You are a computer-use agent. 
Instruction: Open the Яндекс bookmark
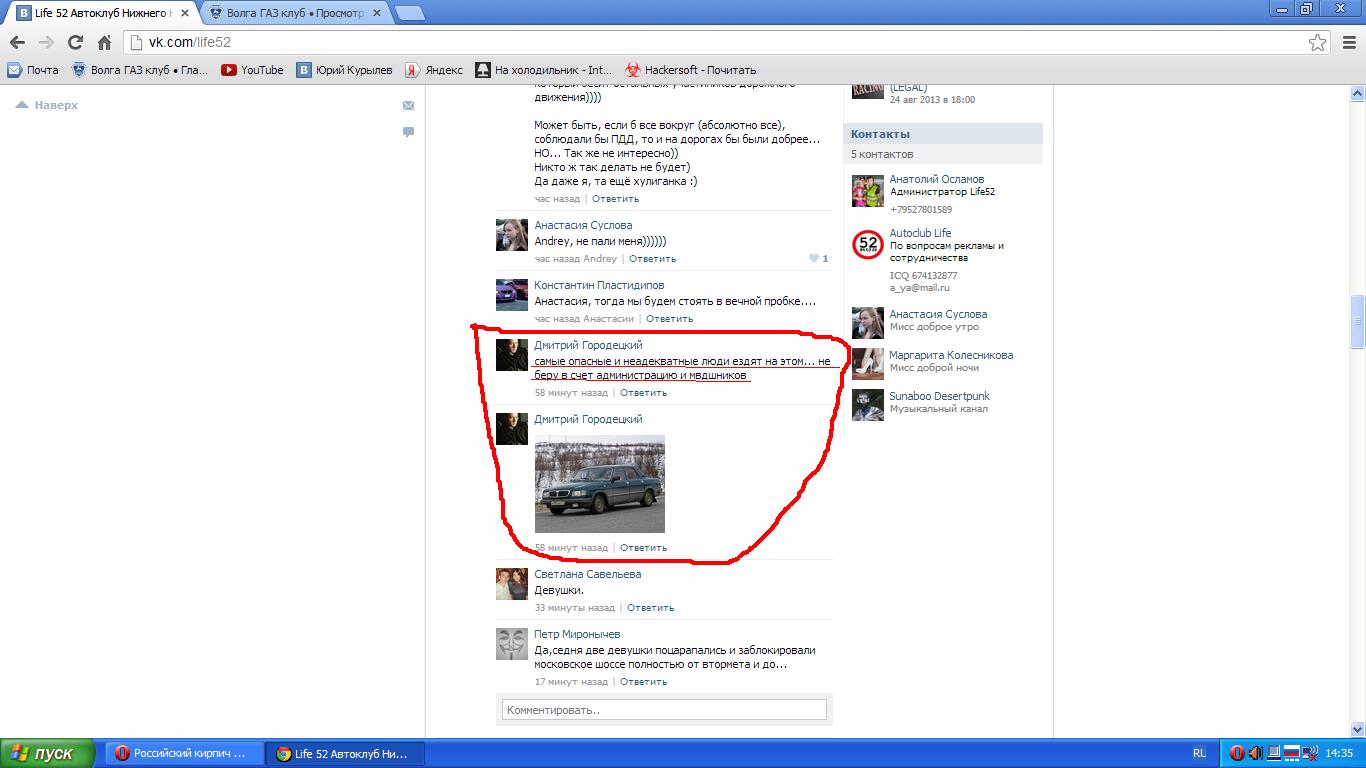click(434, 70)
